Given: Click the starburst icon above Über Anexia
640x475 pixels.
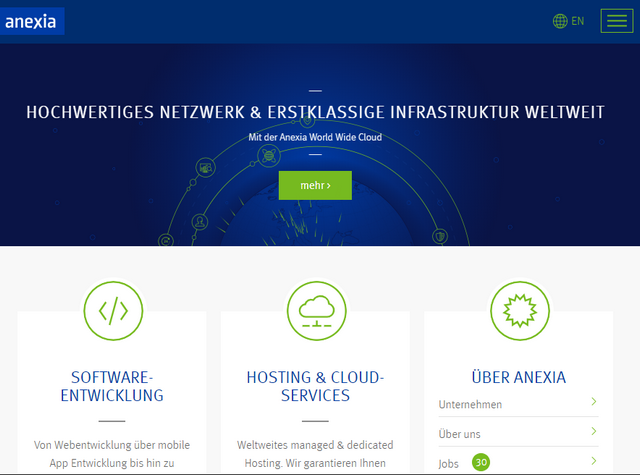Looking at the screenshot, I should tap(520, 311).
